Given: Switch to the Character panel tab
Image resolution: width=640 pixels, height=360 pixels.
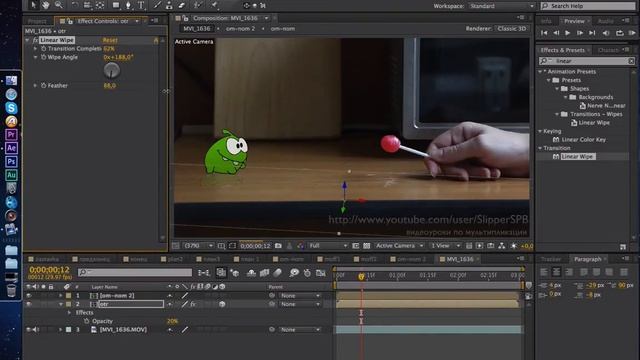Looking at the screenshot, I should 609,50.
